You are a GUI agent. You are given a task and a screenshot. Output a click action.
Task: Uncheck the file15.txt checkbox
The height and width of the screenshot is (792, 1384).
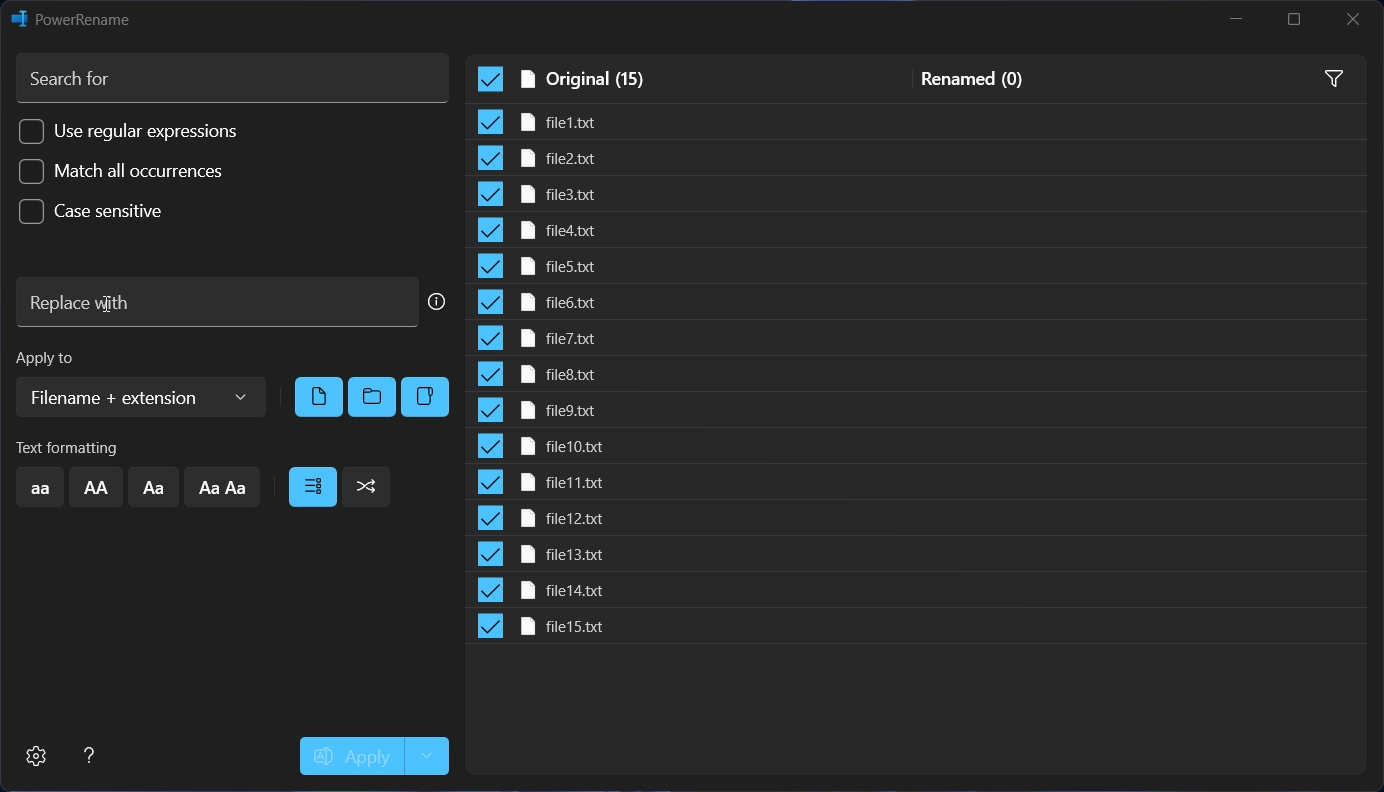coord(490,626)
